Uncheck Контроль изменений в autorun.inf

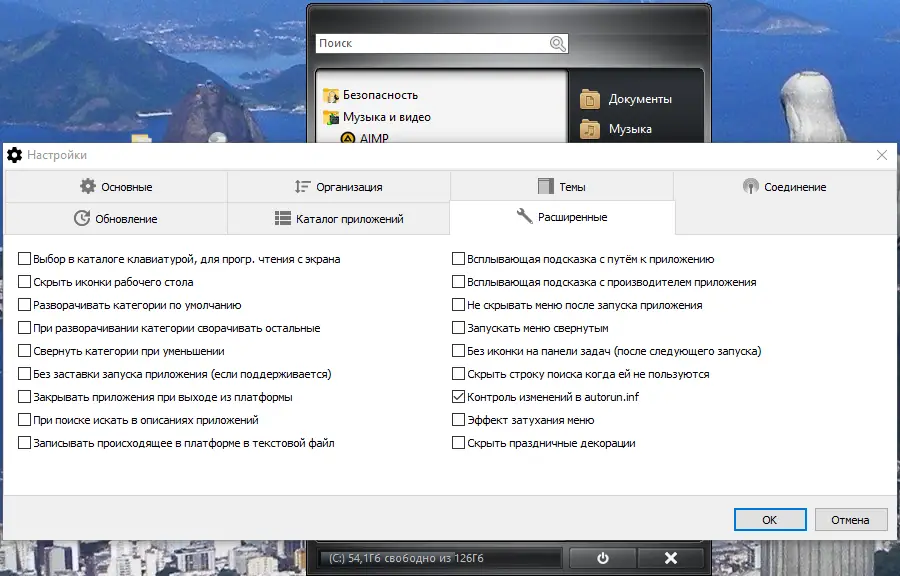tap(458, 396)
